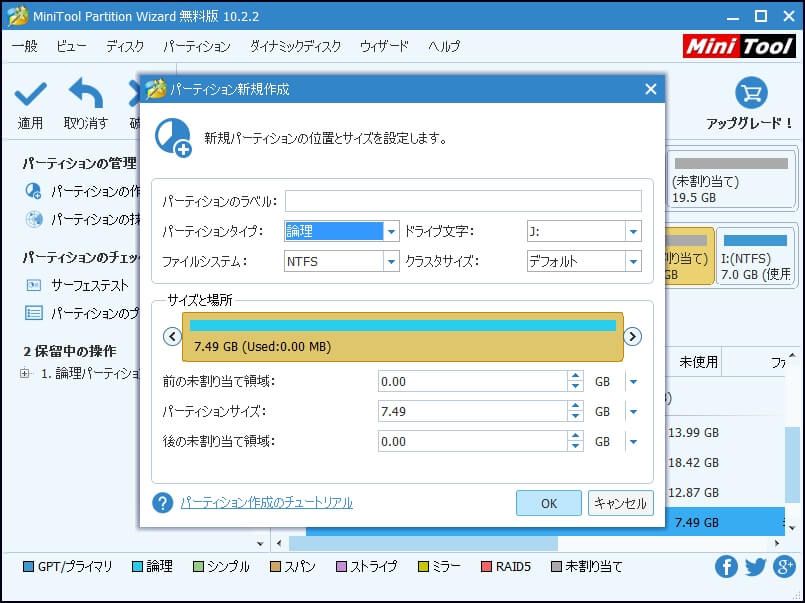Select the row showing 12.87 GB
Screen dimensions: 805x603
tap(725, 493)
